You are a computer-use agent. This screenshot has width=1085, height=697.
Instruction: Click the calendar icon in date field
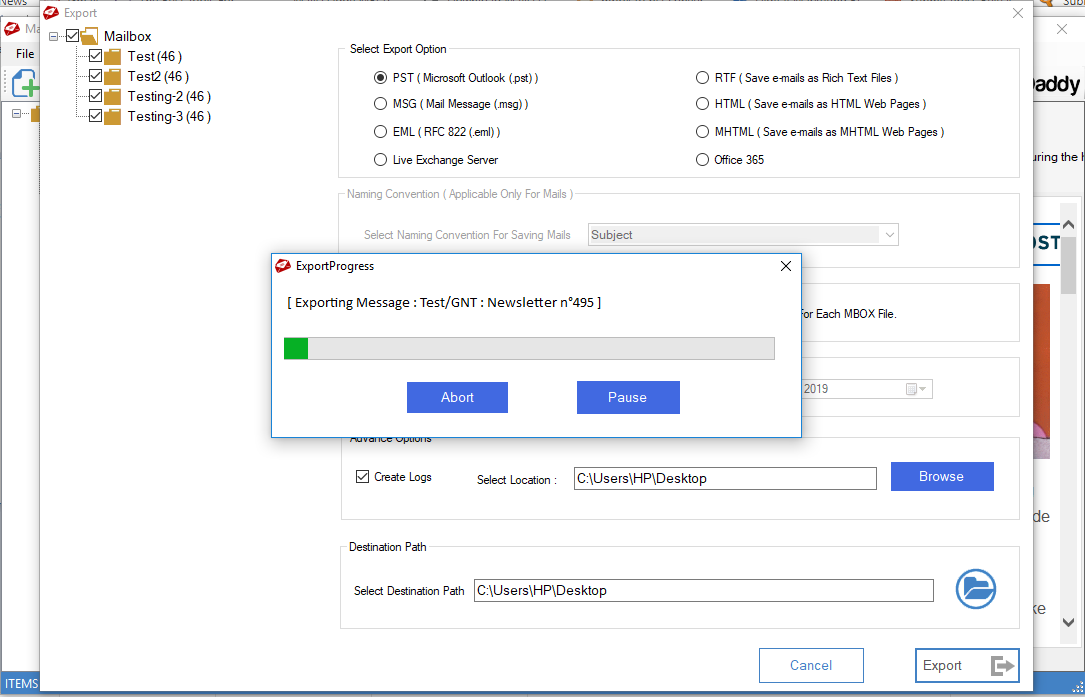pyautogui.click(x=912, y=389)
